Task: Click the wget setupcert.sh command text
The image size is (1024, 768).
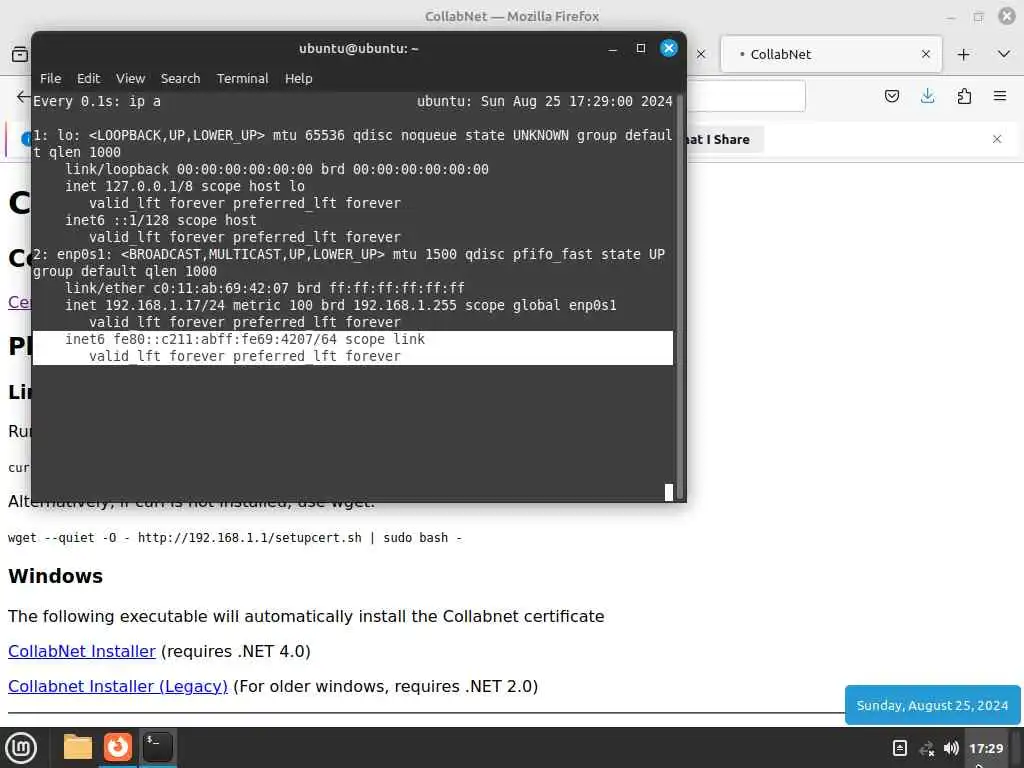Action: click(234, 537)
